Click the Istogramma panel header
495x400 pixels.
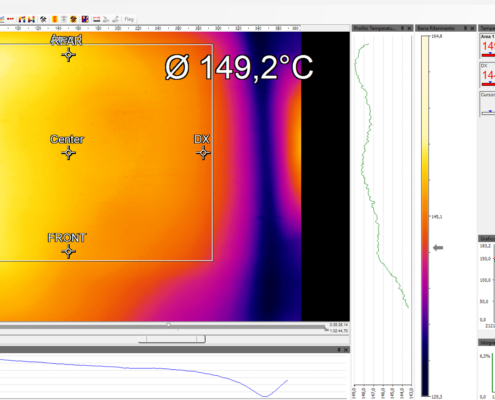pos(487,342)
